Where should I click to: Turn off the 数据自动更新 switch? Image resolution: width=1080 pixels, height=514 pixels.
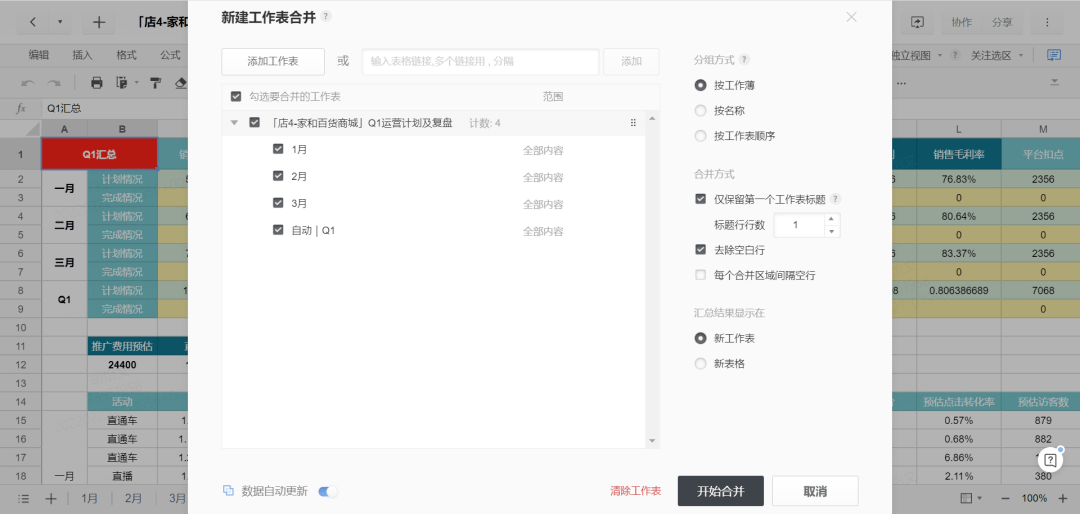(x=329, y=491)
